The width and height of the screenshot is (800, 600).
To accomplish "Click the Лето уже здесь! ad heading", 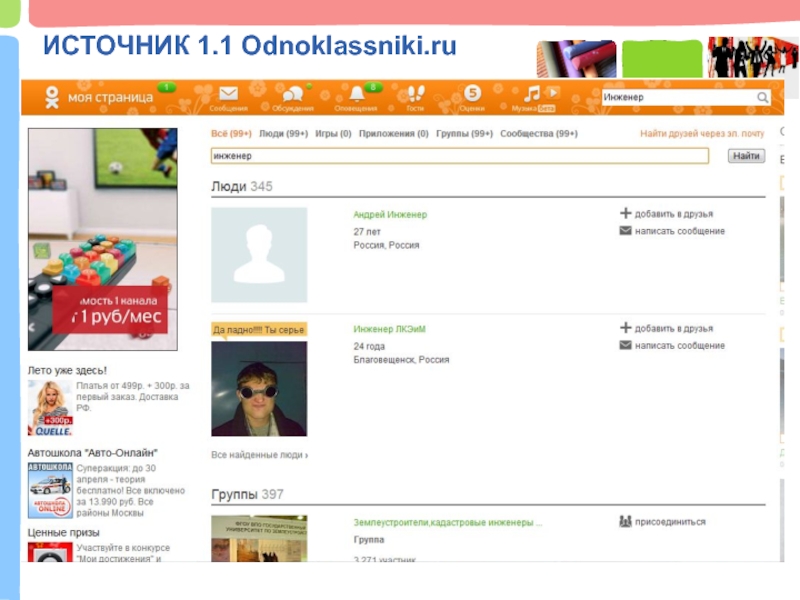I will 67,370.
